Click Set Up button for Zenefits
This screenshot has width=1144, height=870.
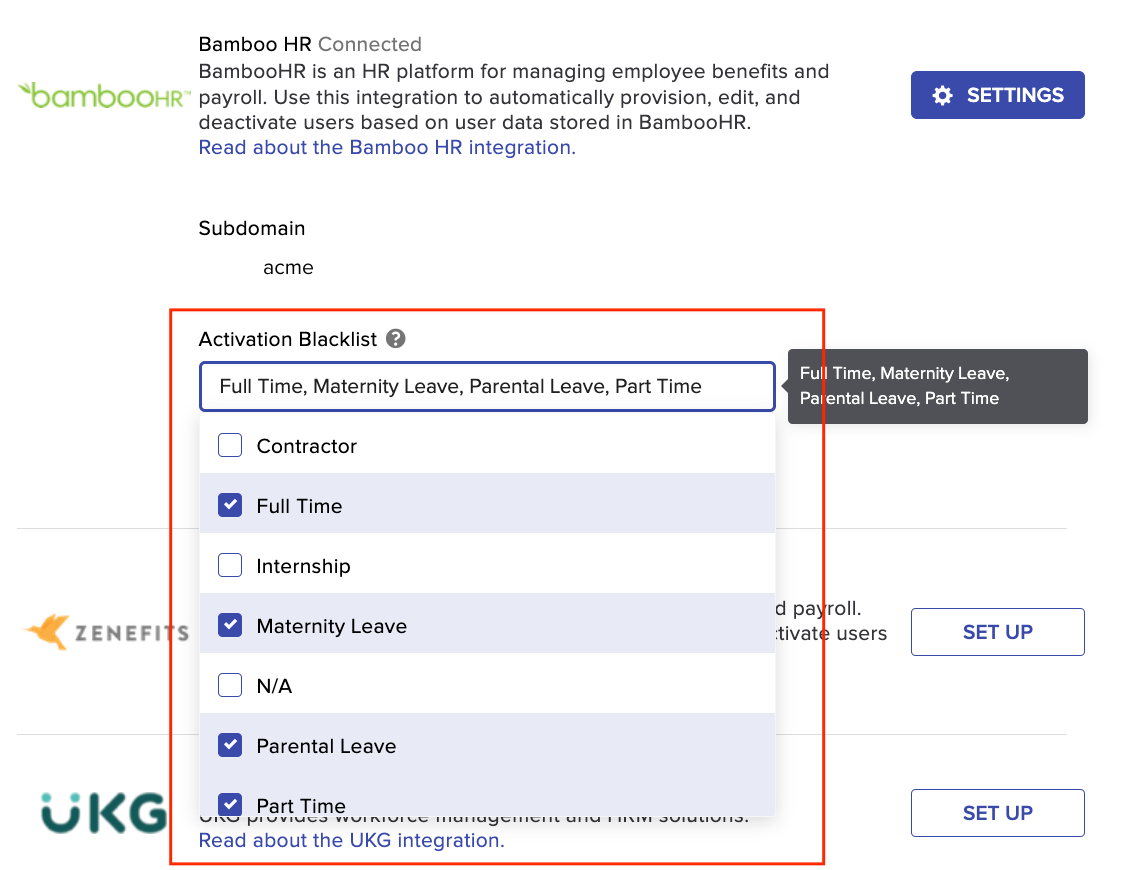point(997,632)
